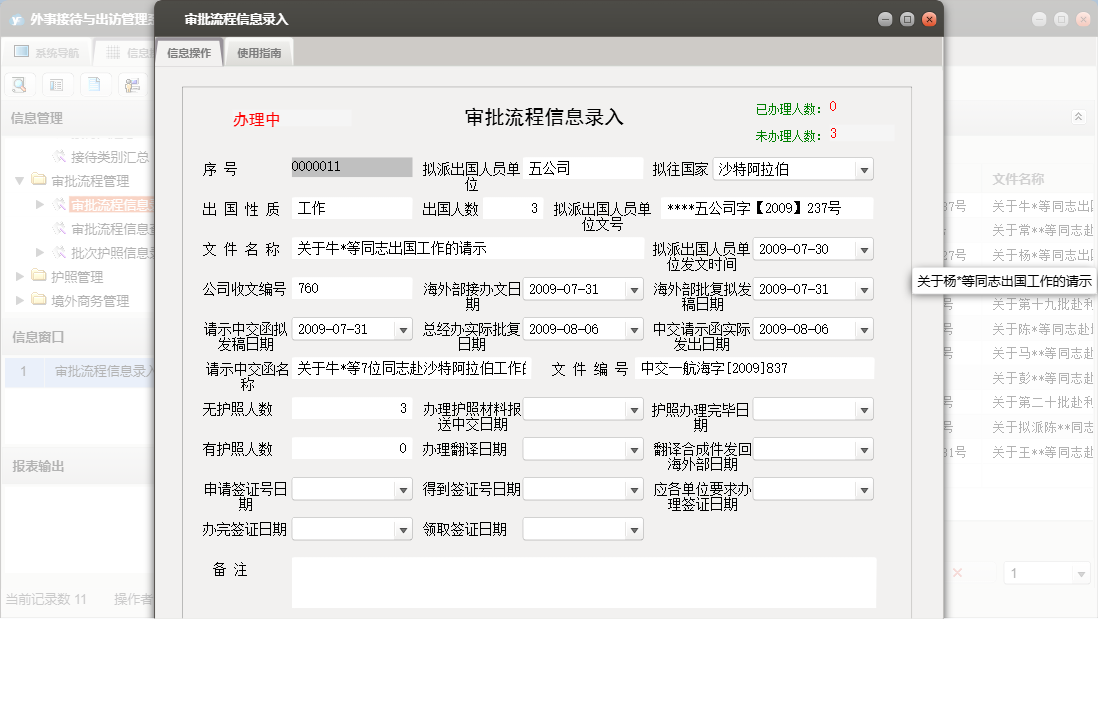The width and height of the screenshot is (1098, 715).
Task: Select the 信息操作 tab
Action: tap(188, 51)
